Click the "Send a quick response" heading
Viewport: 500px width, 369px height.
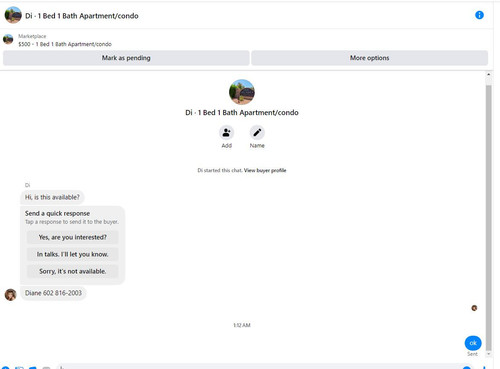point(57,213)
